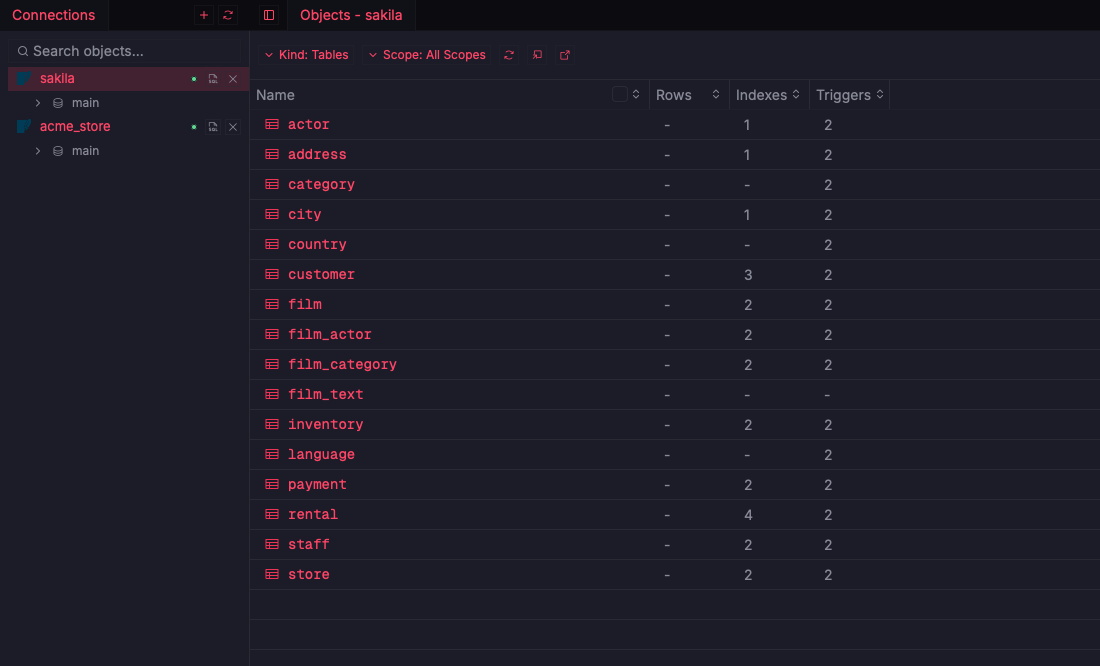
Task: Click the table icon for city
Action: (x=272, y=214)
